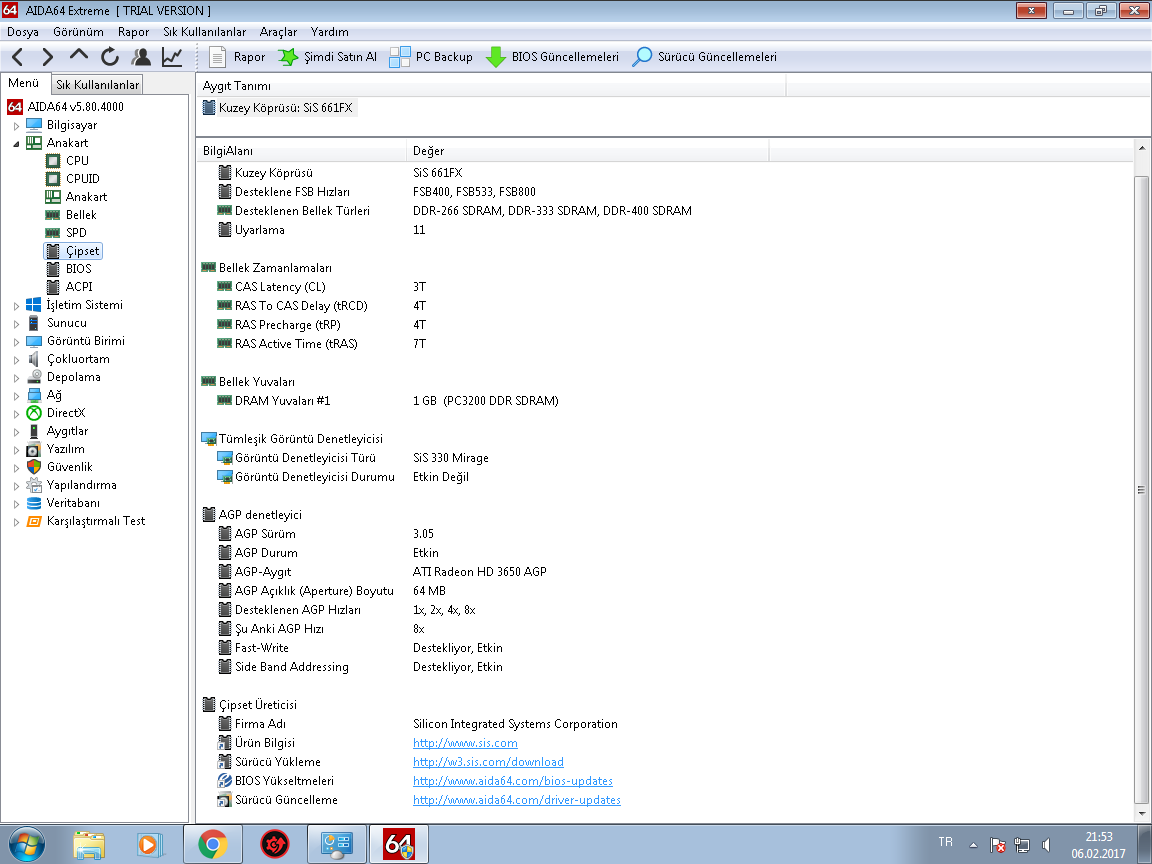Switch to the Menü tab
Viewport: 1152px width, 864px height.
(x=24, y=83)
